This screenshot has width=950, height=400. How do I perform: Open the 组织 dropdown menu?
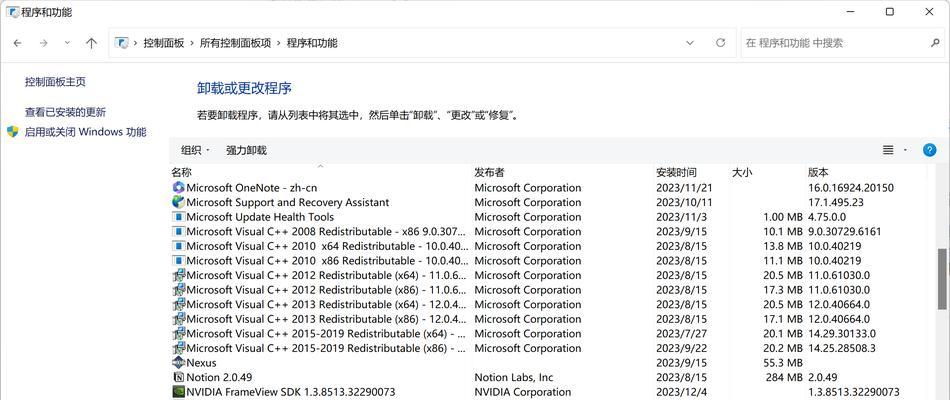(195, 150)
